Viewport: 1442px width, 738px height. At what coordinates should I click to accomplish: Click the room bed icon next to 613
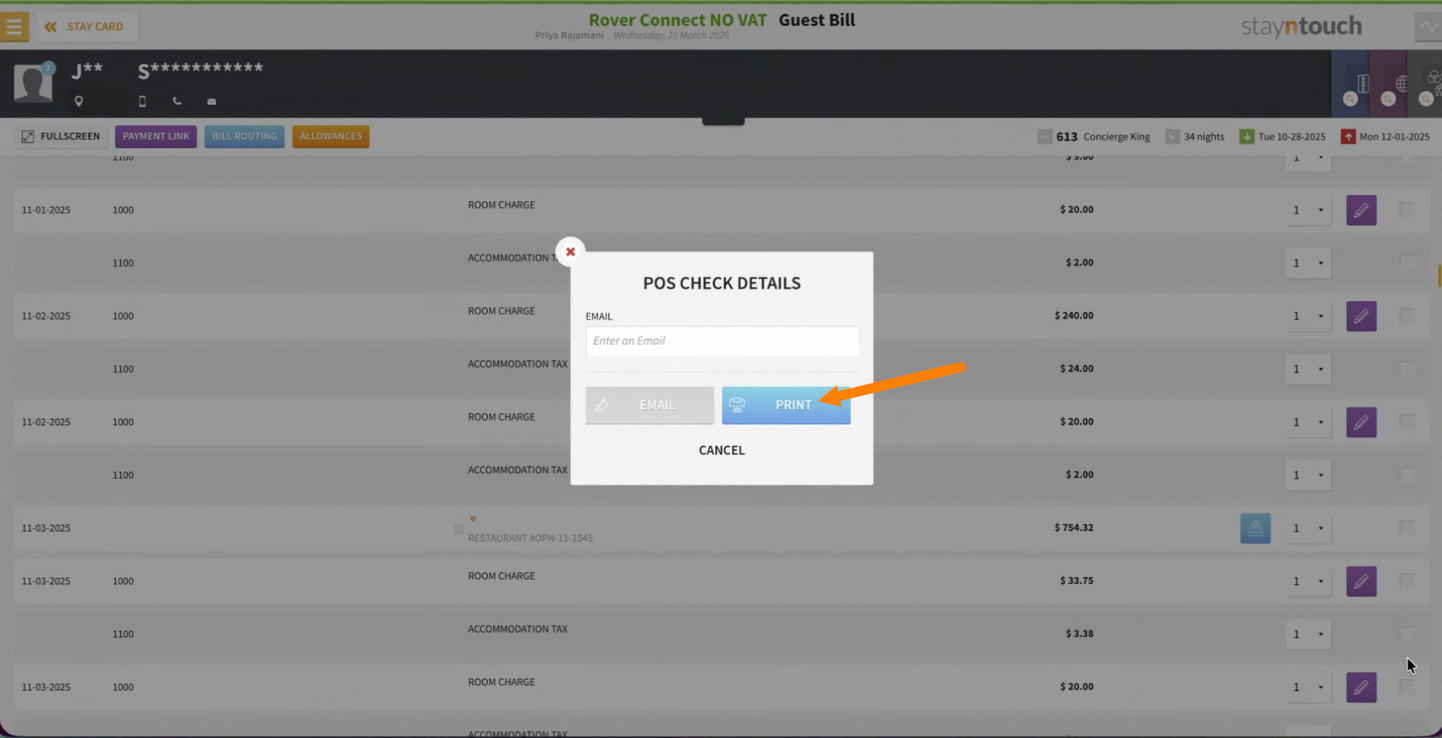click(1045, 137)
